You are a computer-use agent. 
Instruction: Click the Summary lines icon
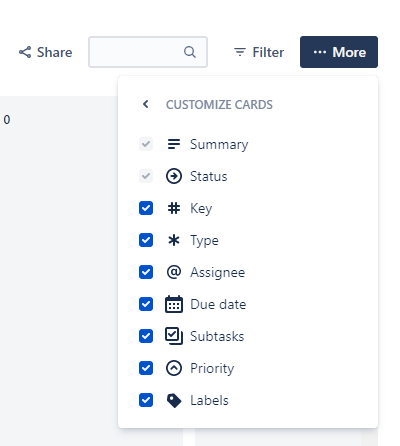[174, 144]
